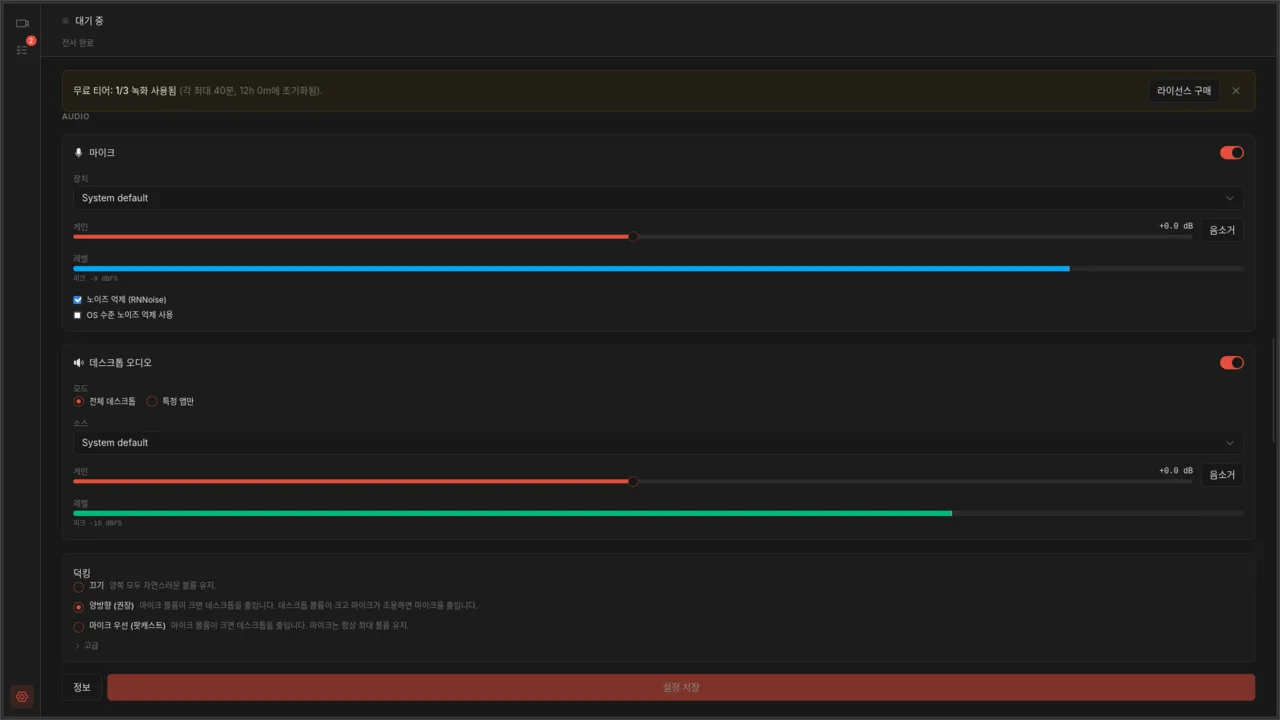Click the 라이선스 구매 button
1280x720 pixels.
tap(1184, 91)
